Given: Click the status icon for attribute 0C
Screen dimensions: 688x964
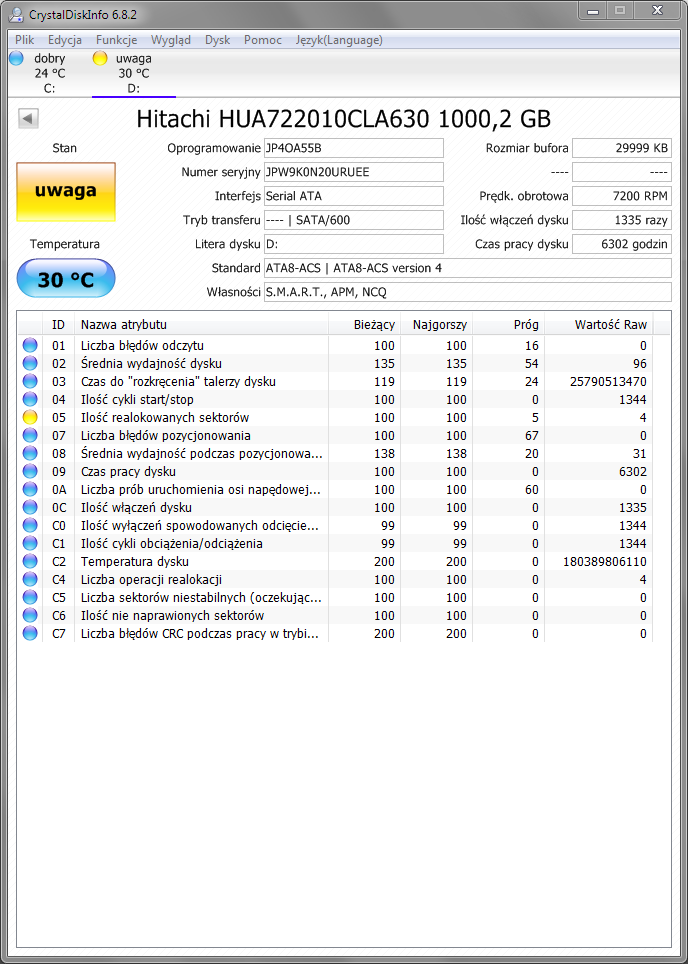Looking at the screenshot, I should tap(30, 507).
